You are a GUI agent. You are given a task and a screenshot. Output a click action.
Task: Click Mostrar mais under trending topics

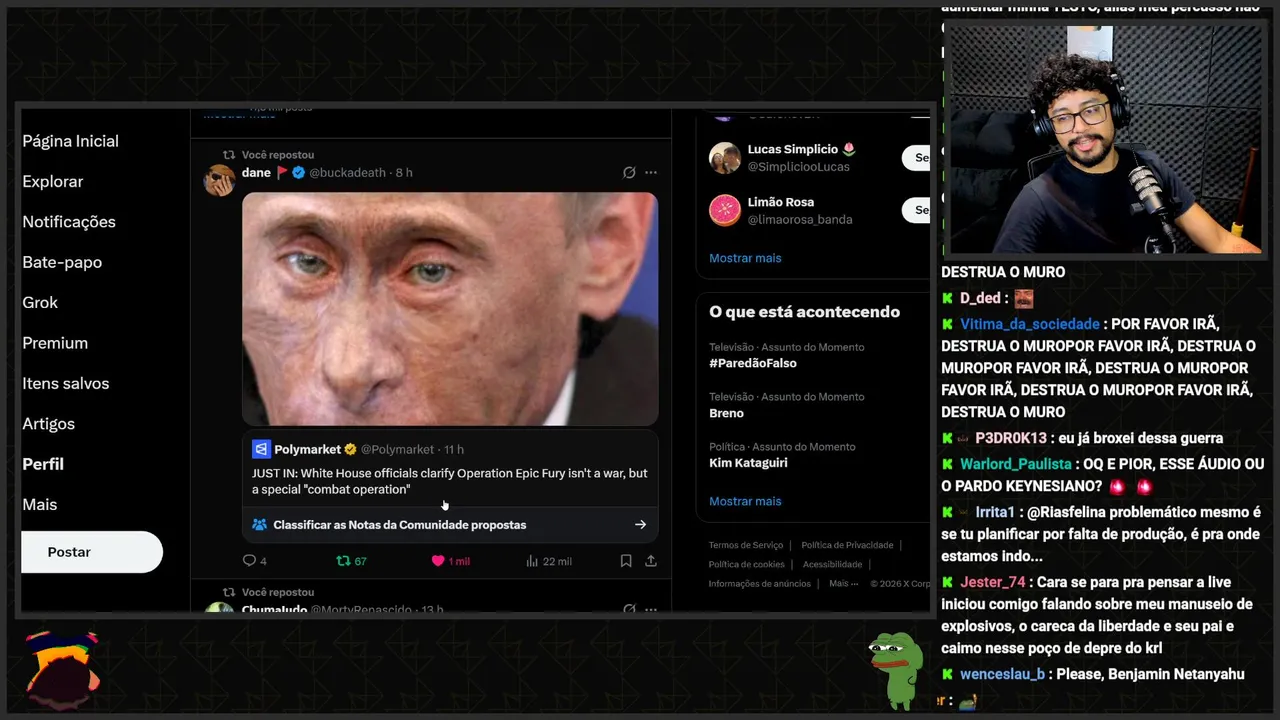(745, 501)
